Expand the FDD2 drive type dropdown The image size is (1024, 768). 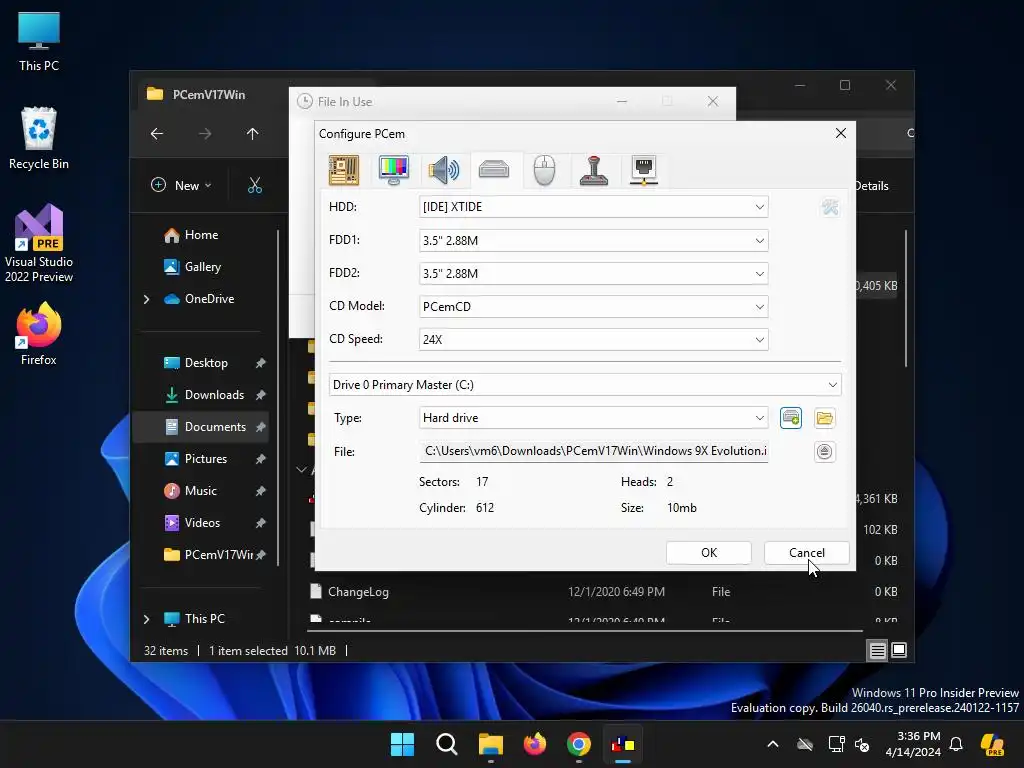pyautogui.click(x=593, y=274)
